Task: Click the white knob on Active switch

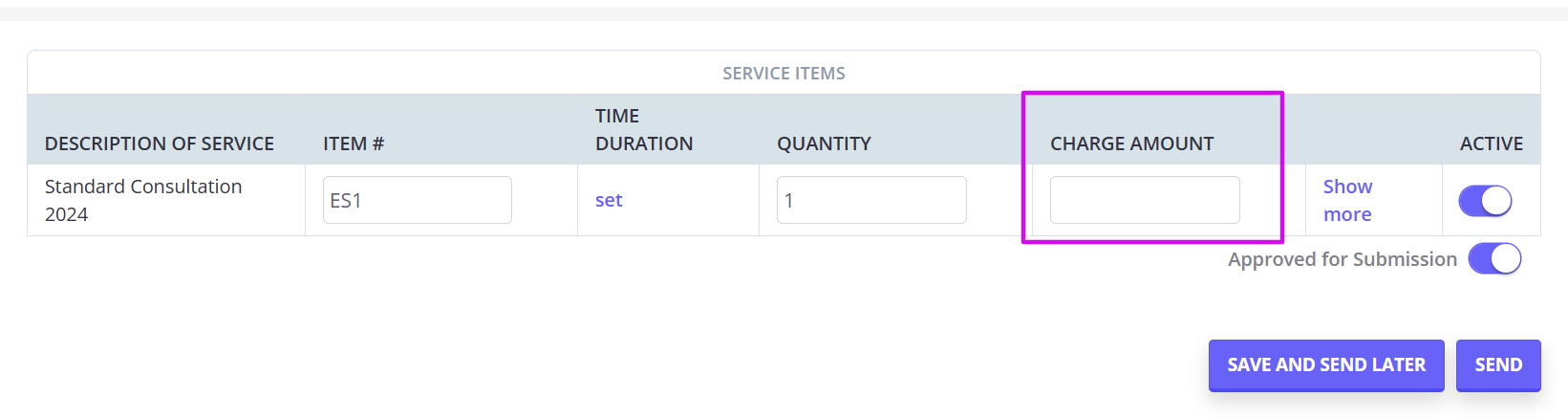Action: click(1496, 201)
